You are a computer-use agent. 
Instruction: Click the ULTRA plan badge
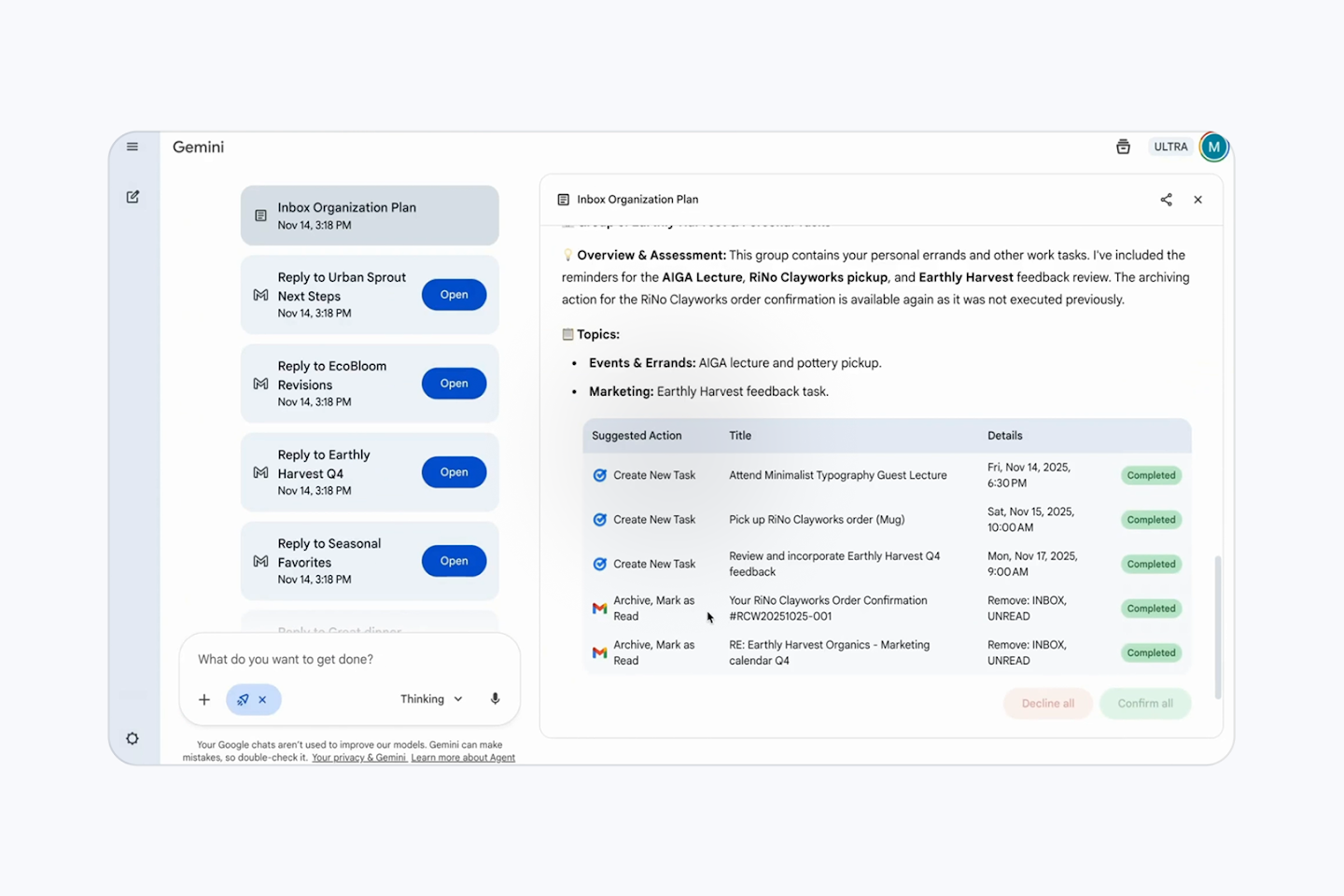pos(1170,147)
